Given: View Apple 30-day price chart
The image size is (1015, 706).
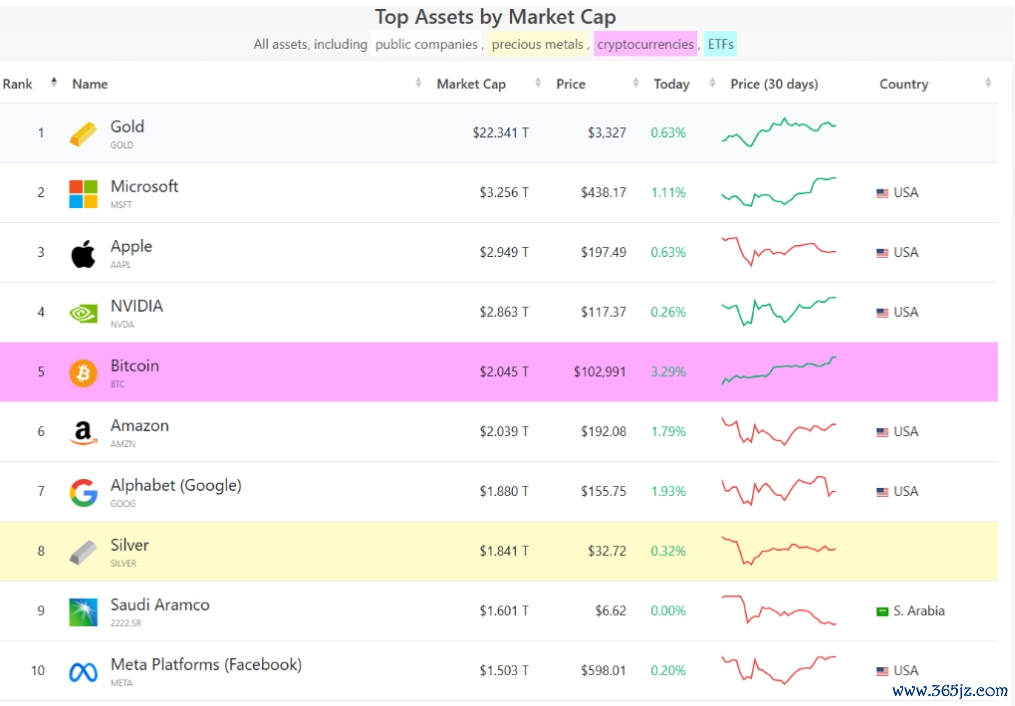Looking at the screenshot, I should pyautogui.click(x=779, y=251).
